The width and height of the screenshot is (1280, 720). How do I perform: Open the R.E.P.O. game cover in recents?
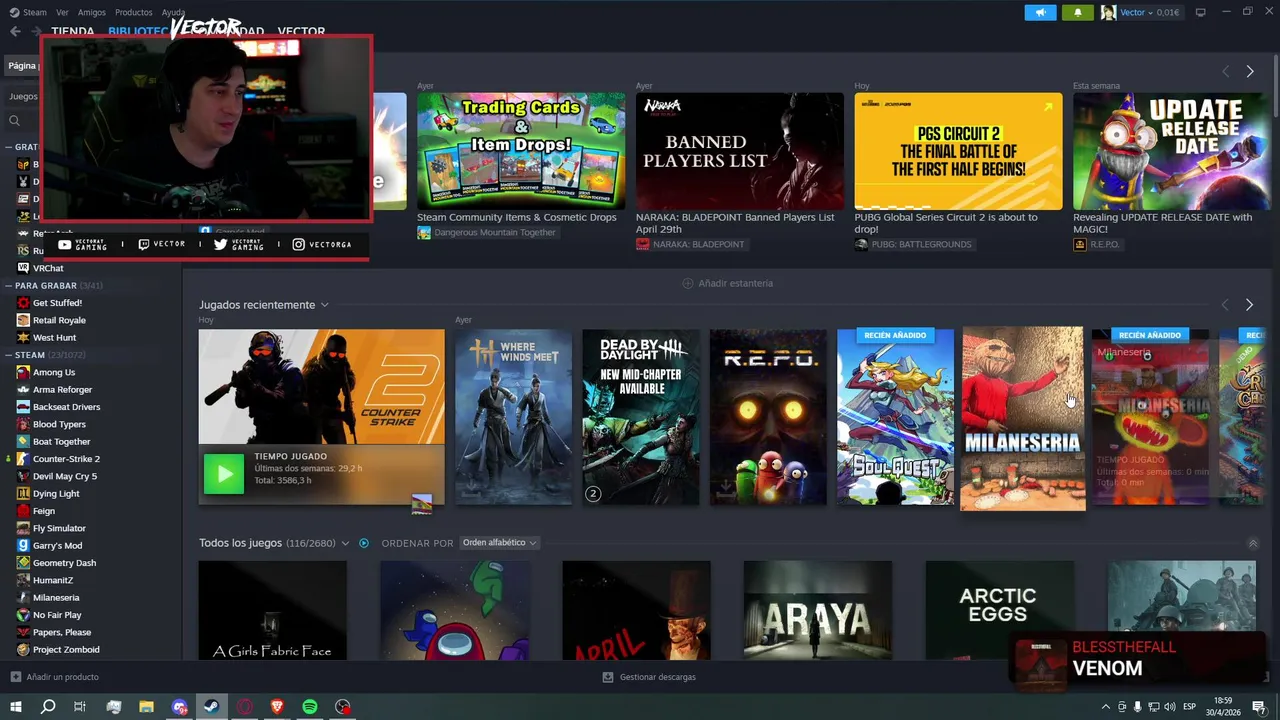click(x=768, y=417)
